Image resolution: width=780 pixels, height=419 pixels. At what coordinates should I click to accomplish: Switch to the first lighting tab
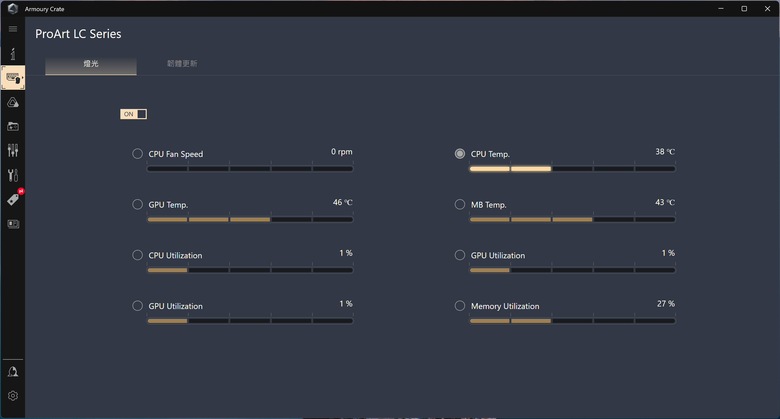pyautogui.click(x=91, y=65)
